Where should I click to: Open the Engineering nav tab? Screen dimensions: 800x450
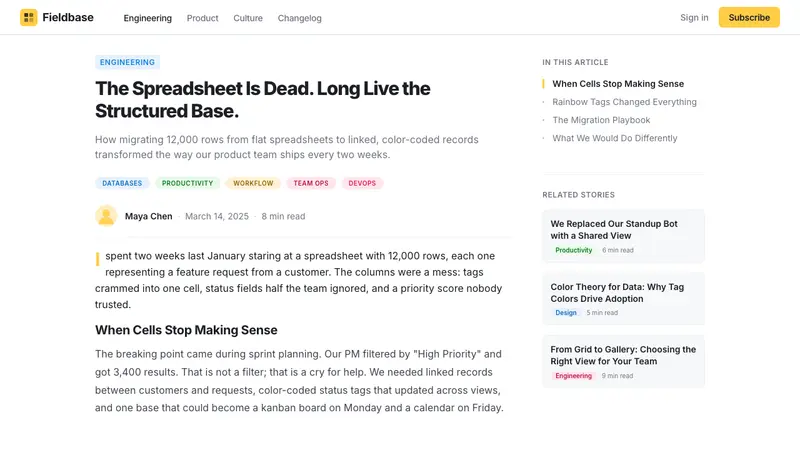pos(147,18)
